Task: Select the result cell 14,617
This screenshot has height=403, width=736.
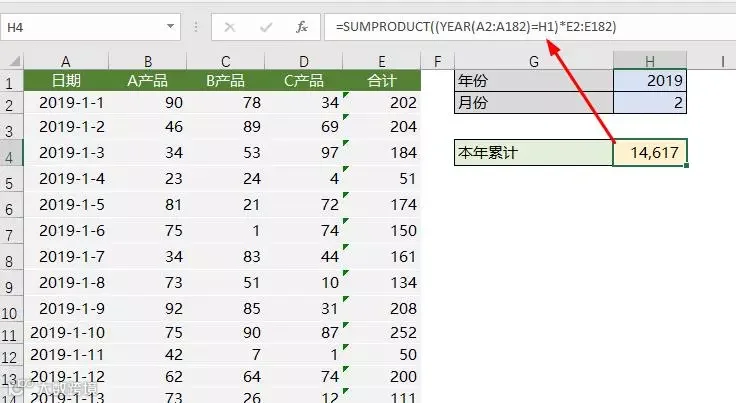Action: coord(650,152)
